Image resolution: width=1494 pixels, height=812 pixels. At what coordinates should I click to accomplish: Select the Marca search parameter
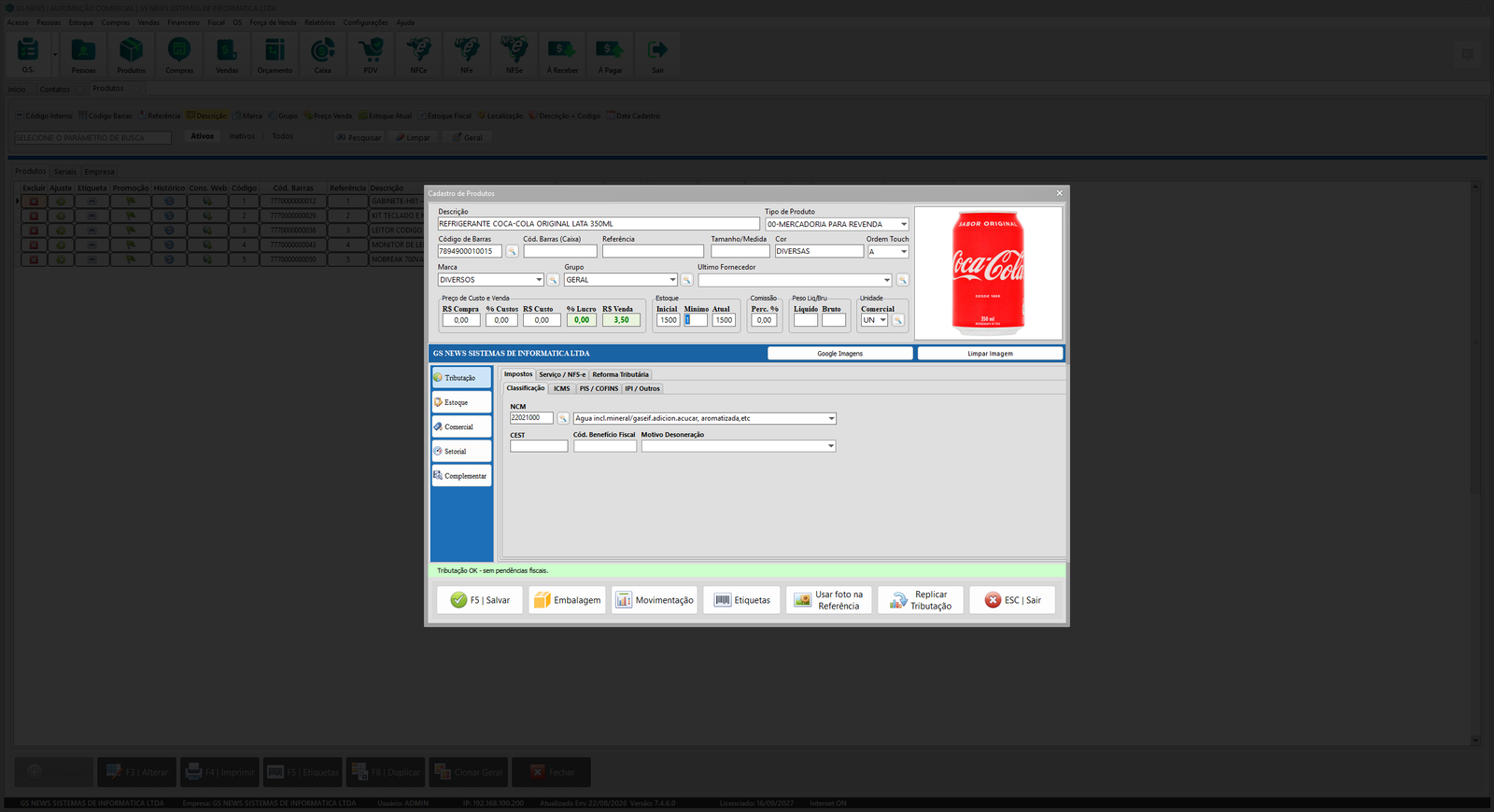[x=247, y=116]
